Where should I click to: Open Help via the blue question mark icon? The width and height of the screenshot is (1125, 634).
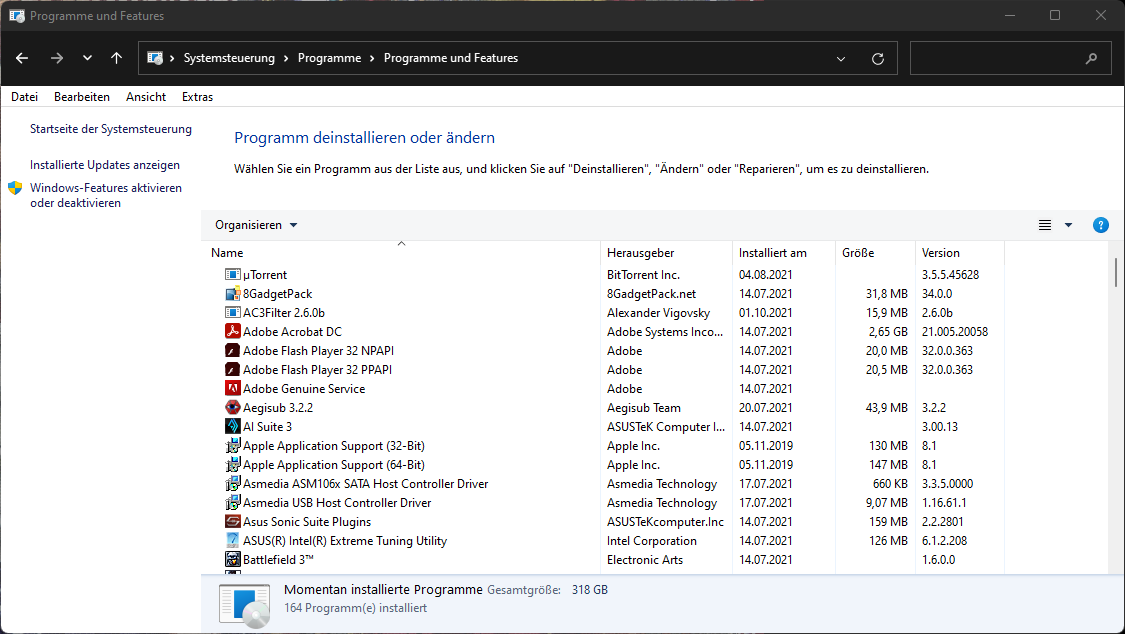click(1101, 225)
